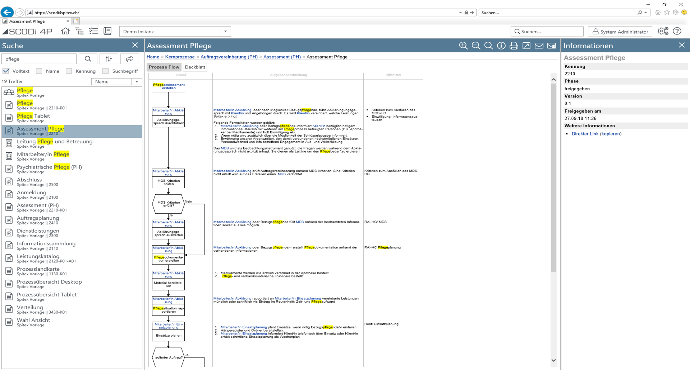Click the browser smiley feedback icon
690x370 pixels.
(x=683, y=12)
